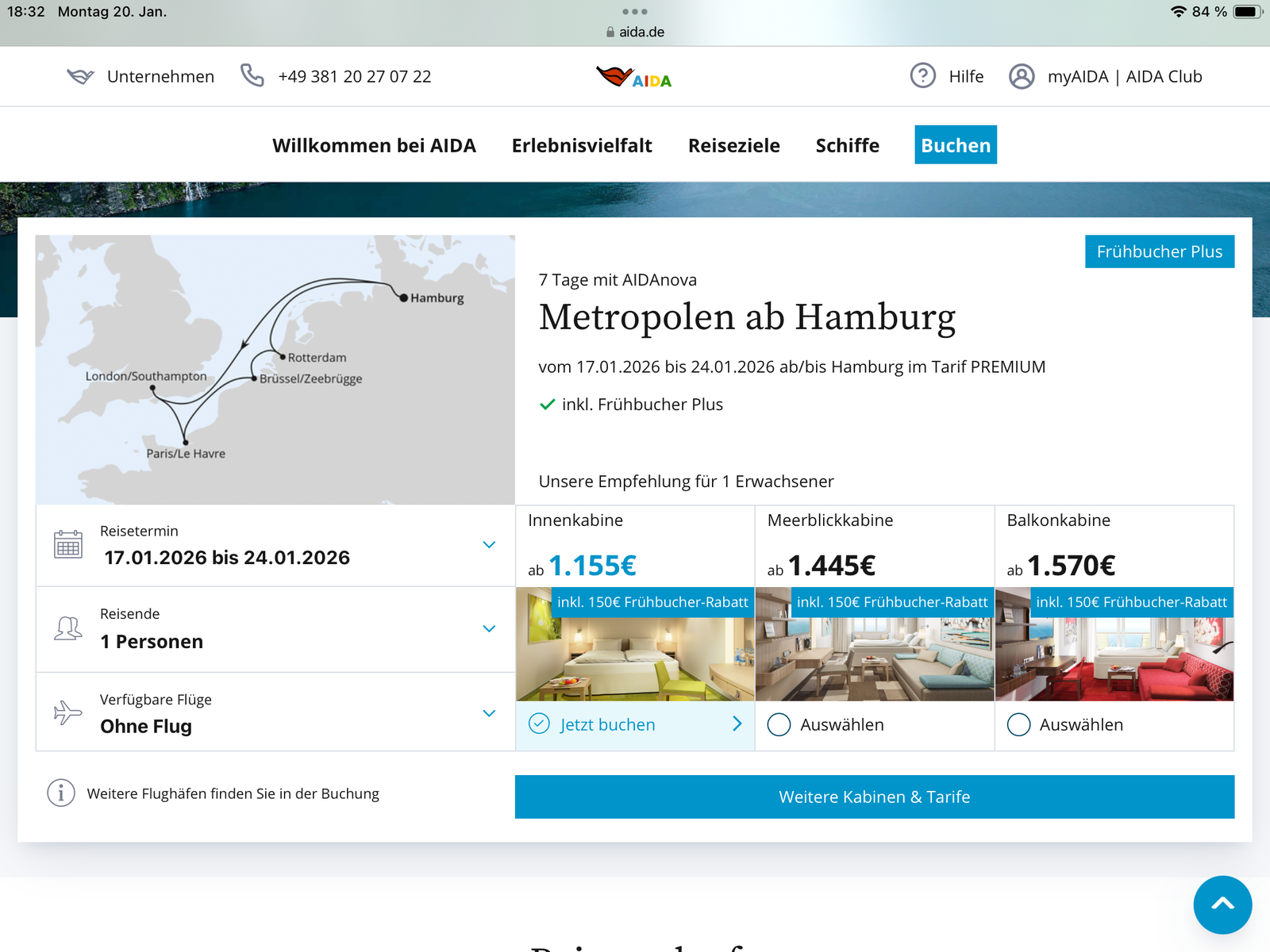Click the Frühbucher Plus badge
1270x952 pixels.
[x=1160, y=251]
